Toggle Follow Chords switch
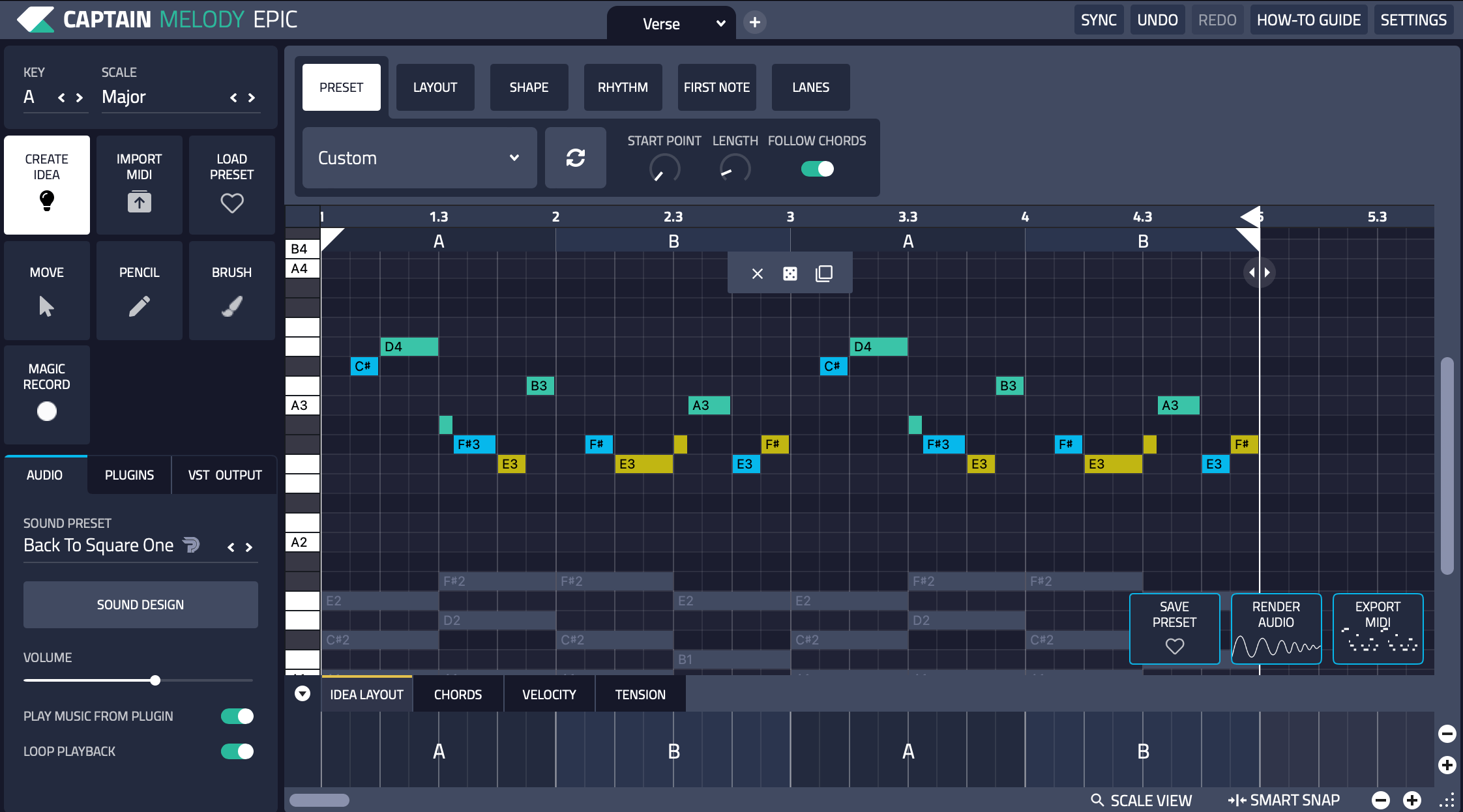 pos(817,169)
